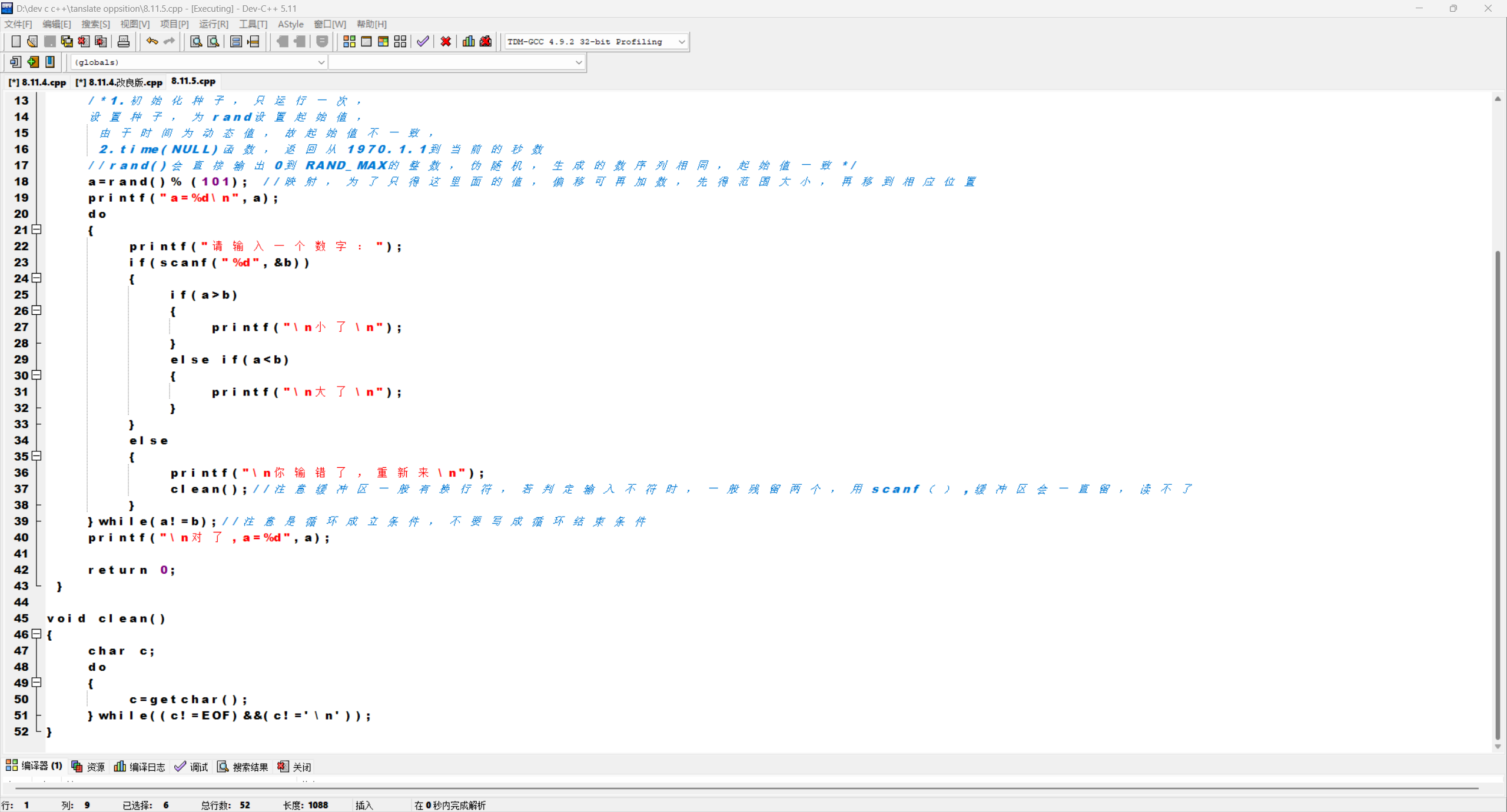Toggle the fold marker at line 46
The width and height of the screenshot is (1507, 812).
tap(36, 634)
